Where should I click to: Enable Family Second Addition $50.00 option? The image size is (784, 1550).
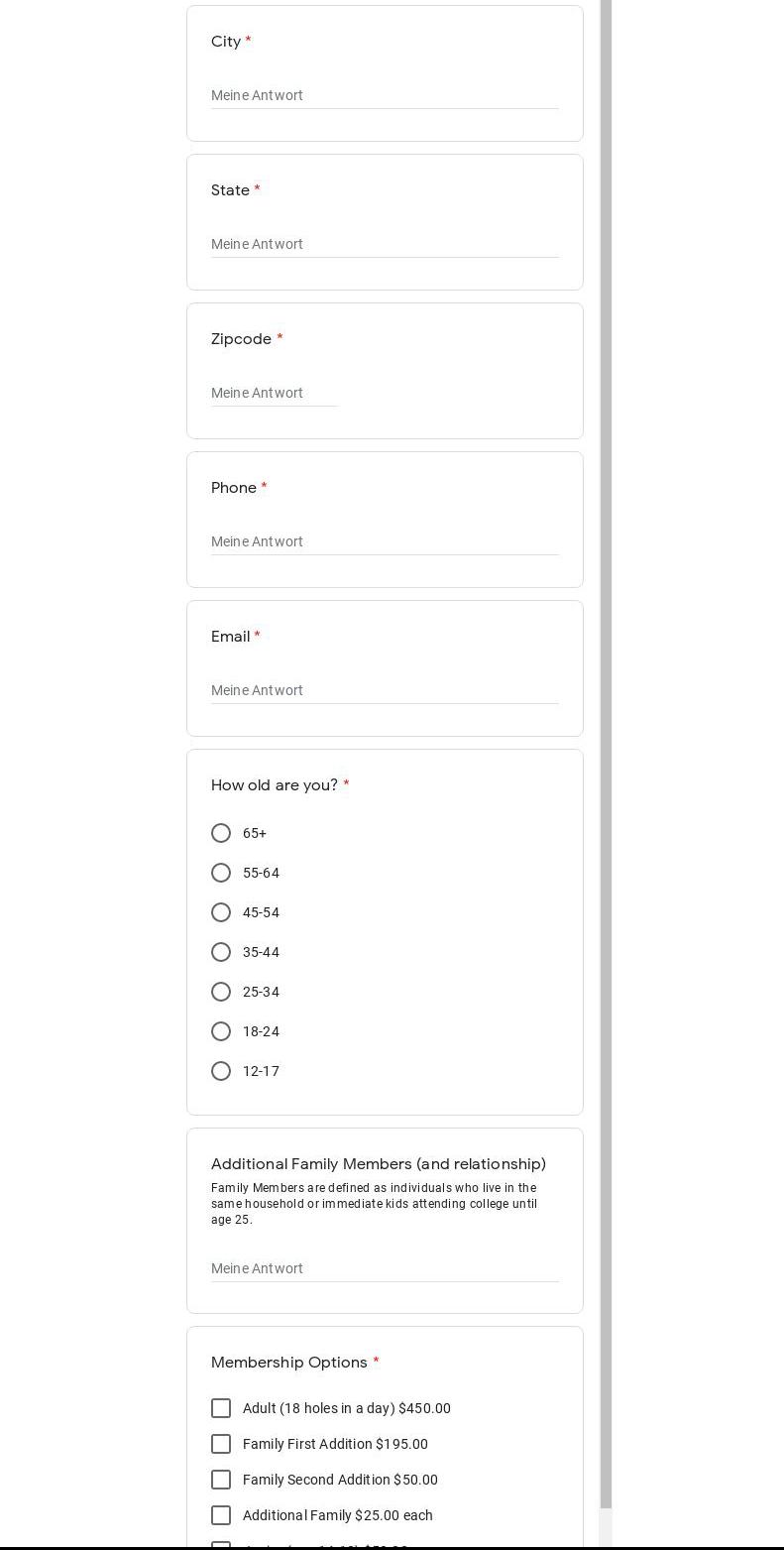coord(221,1480)
